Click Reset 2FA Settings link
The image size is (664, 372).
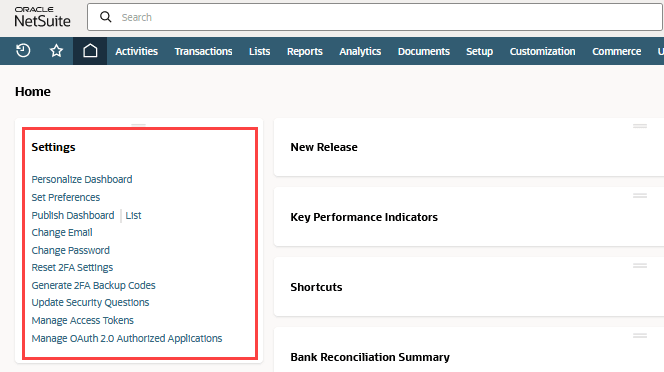point(72,268)
